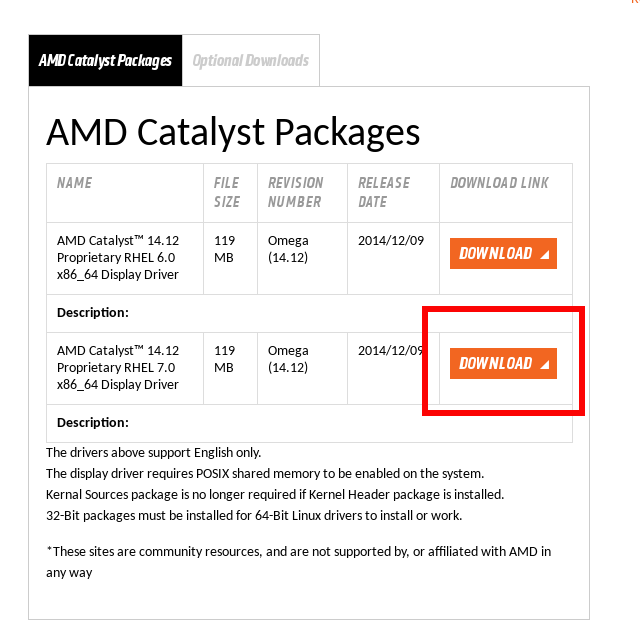Click the RHEL 6.0 release date 2014/12/09
This screenshot has width=640, height=640.
[391, 240]
